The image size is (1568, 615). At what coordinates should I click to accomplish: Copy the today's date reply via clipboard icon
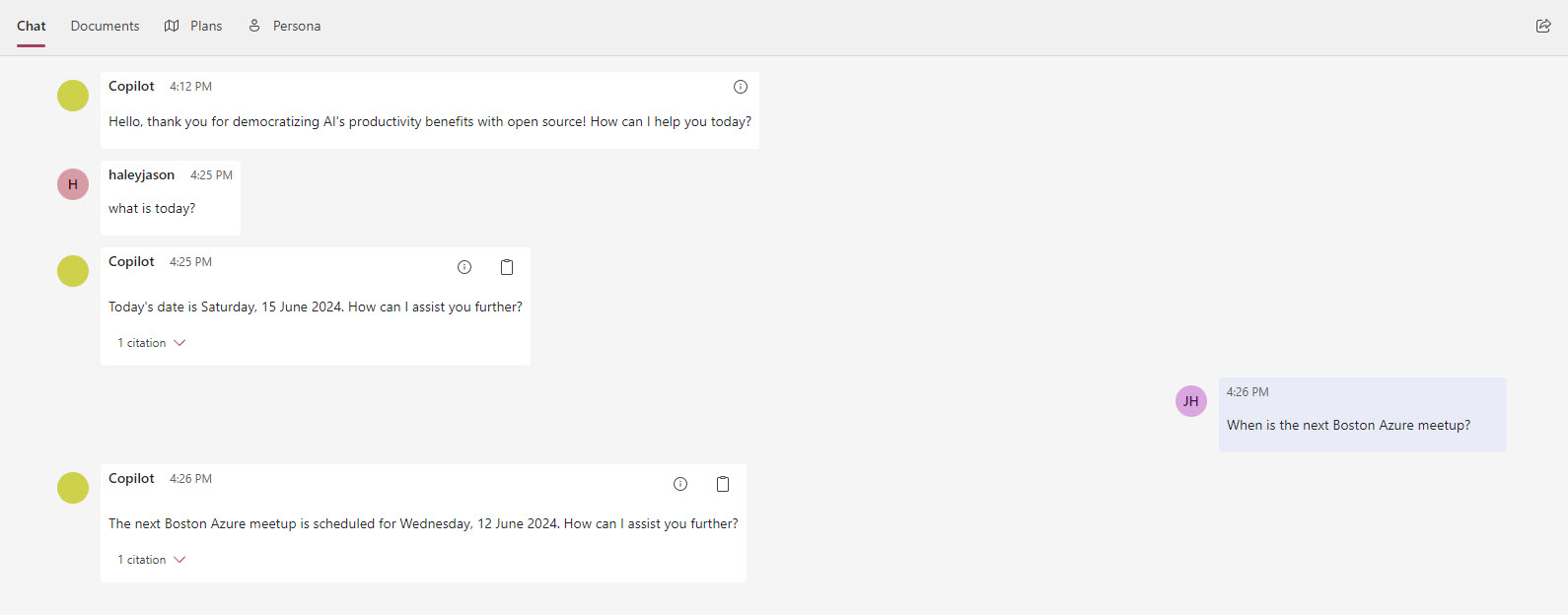click(x=507, y=267)
